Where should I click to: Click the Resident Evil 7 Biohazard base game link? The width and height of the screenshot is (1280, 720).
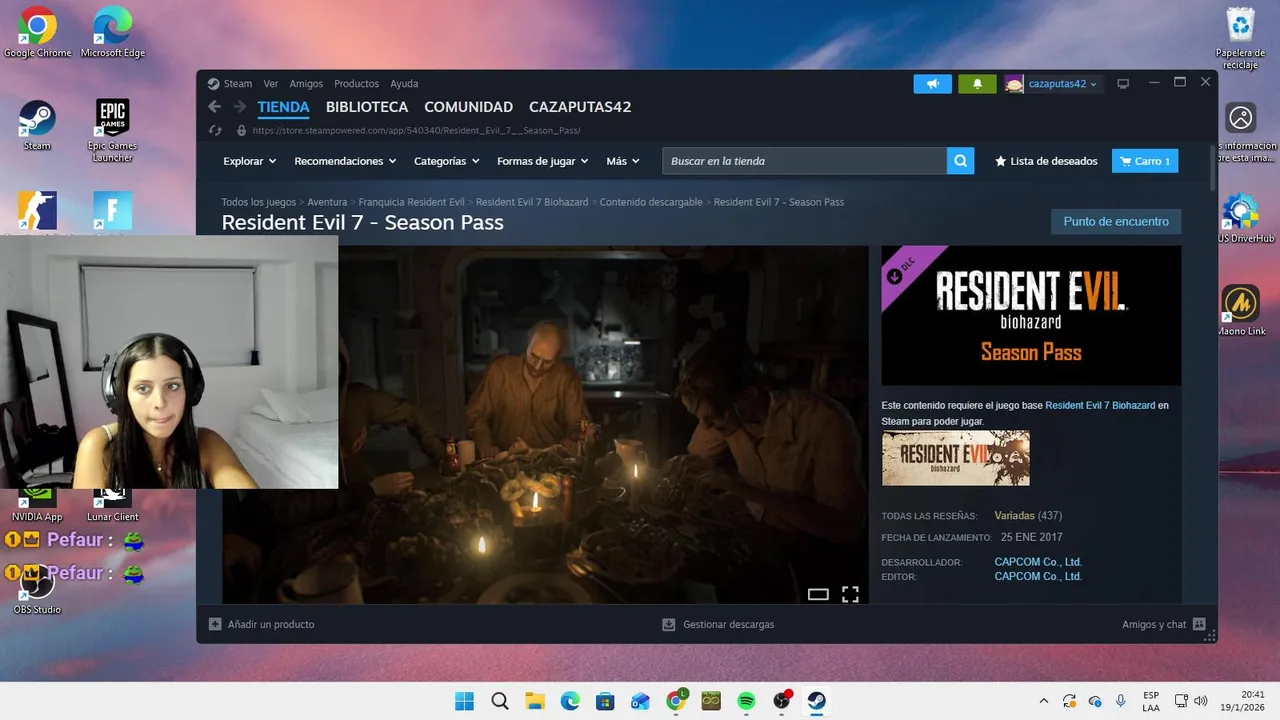(x=1100, y=406)
